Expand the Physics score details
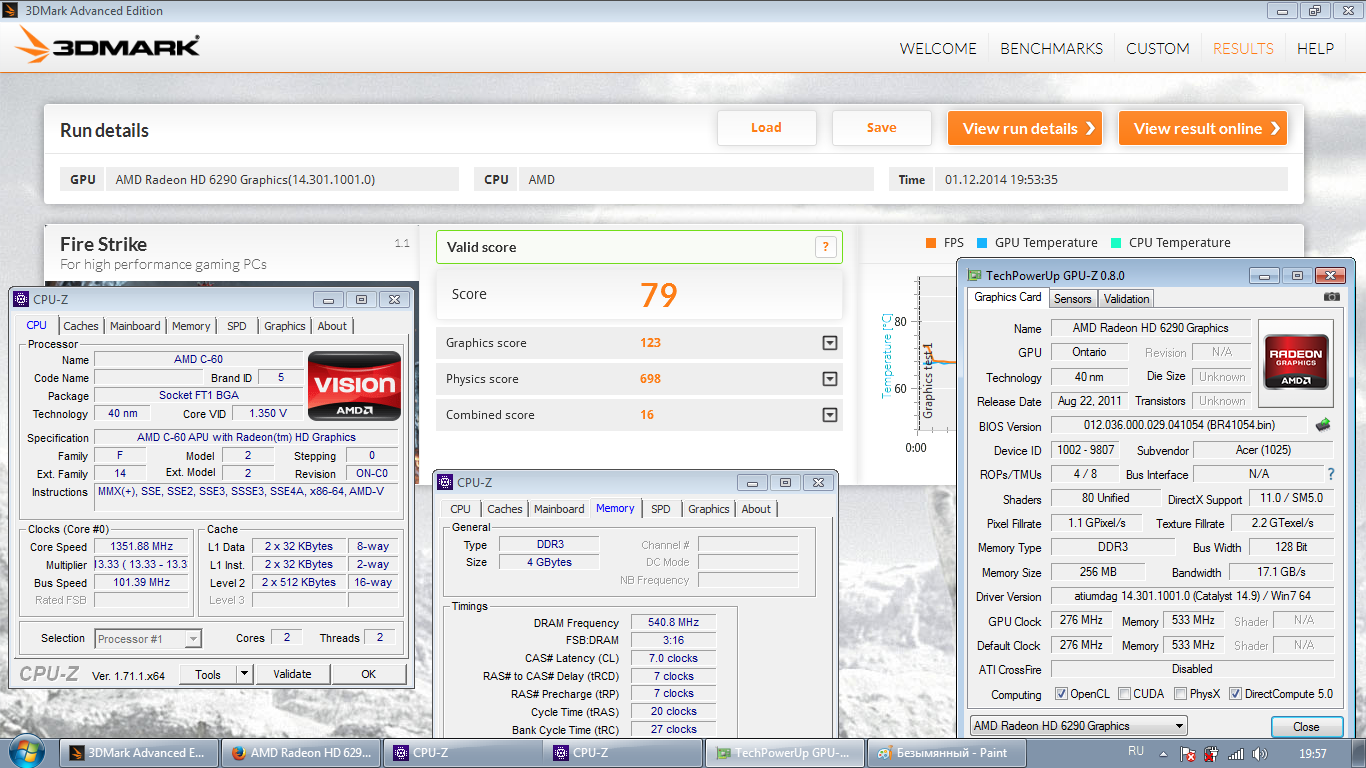 click(829, 379)
